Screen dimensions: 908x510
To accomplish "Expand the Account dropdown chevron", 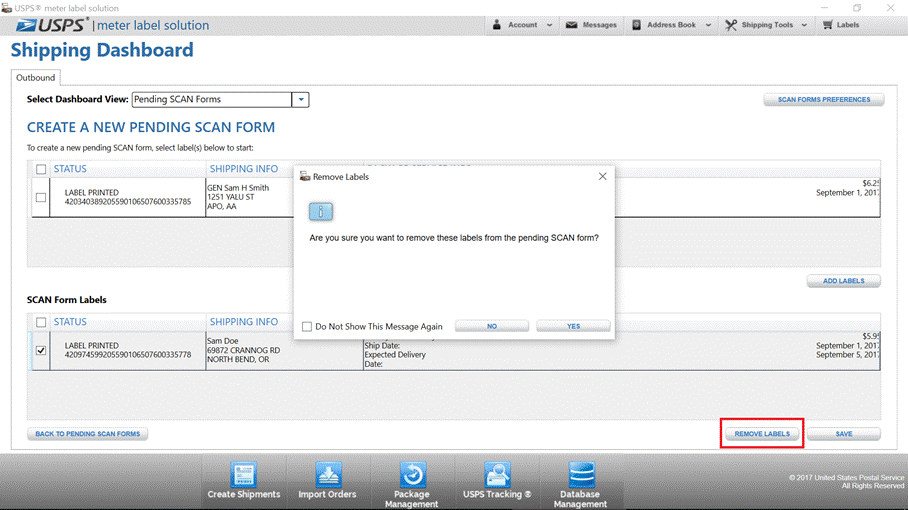I will [549, 25].
